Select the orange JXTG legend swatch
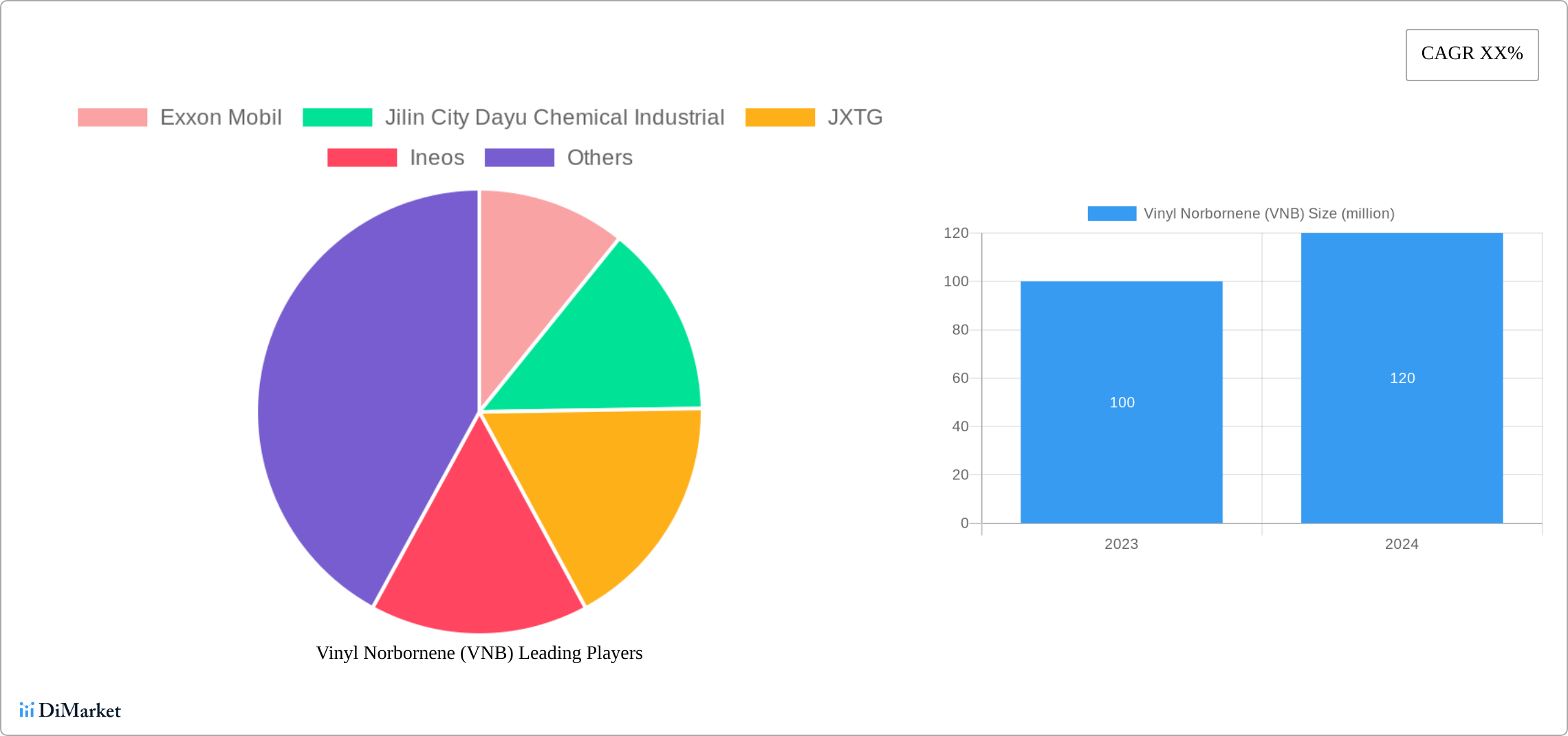Screen dimensions: 1568x736 coord(780,117)
